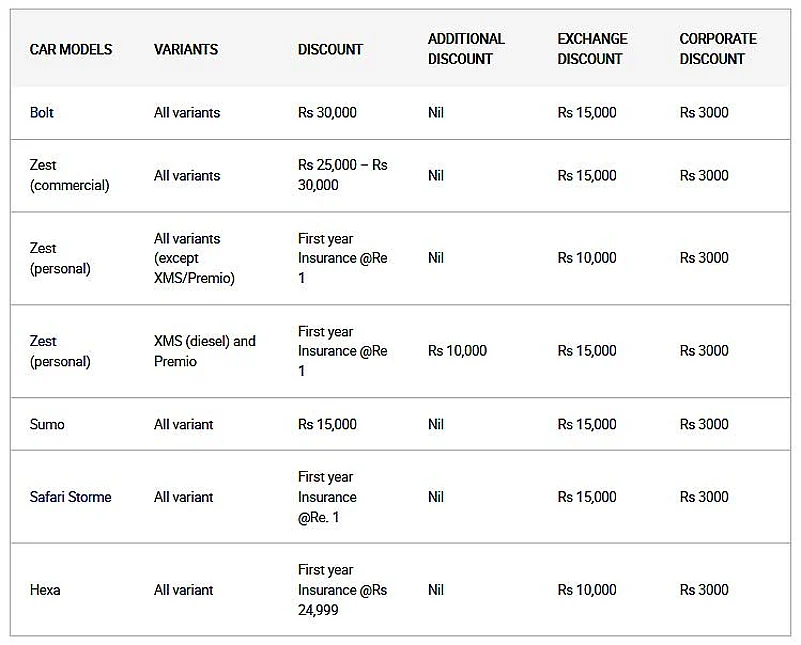Click the Bolt car model link

[42, 113]
